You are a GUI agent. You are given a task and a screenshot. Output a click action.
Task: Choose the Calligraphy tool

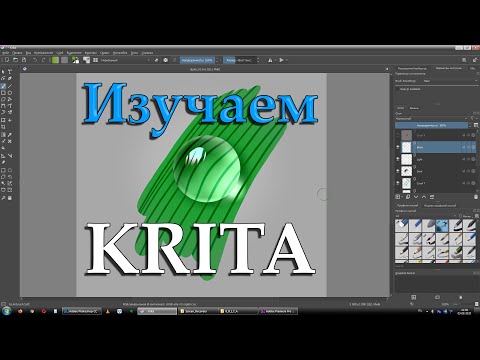(10, 79)
